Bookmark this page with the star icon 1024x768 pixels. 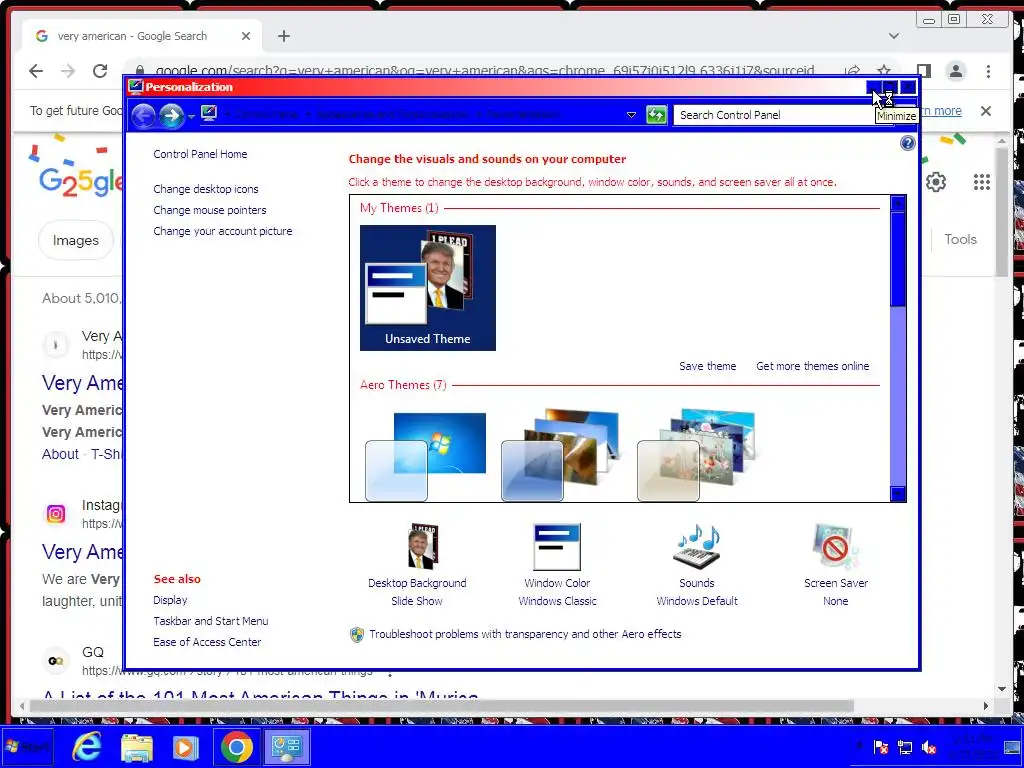coord(884,71)
